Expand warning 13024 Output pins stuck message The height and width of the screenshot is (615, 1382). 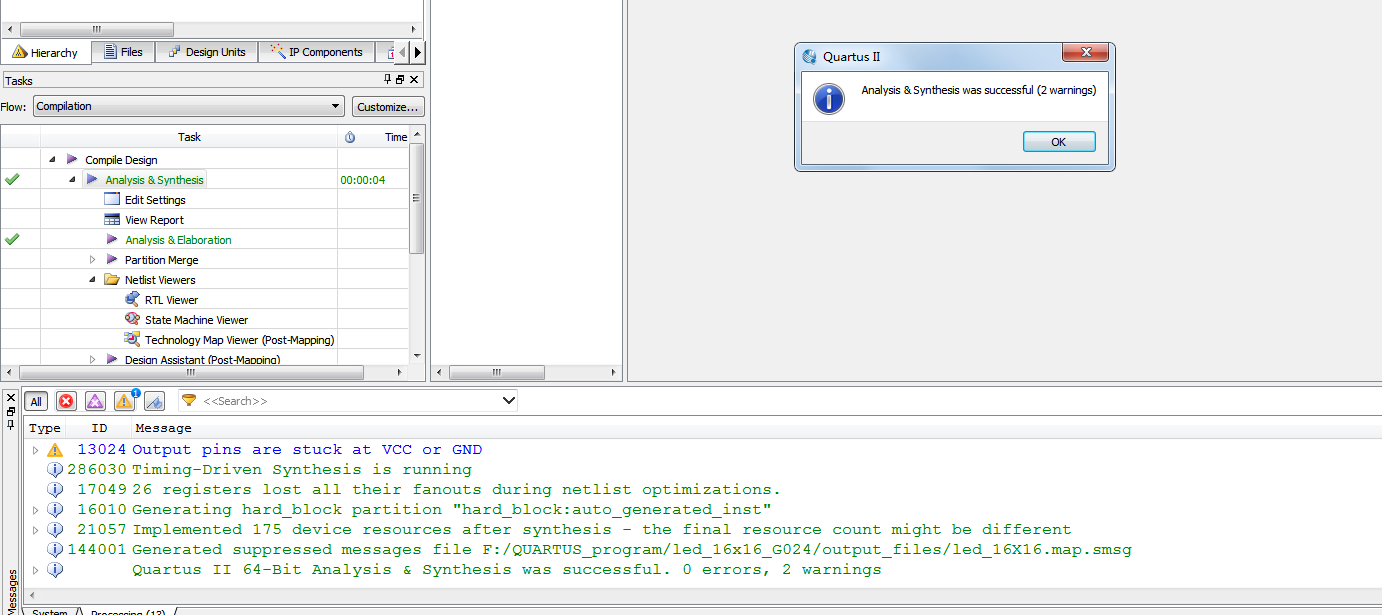coord(35,450)
